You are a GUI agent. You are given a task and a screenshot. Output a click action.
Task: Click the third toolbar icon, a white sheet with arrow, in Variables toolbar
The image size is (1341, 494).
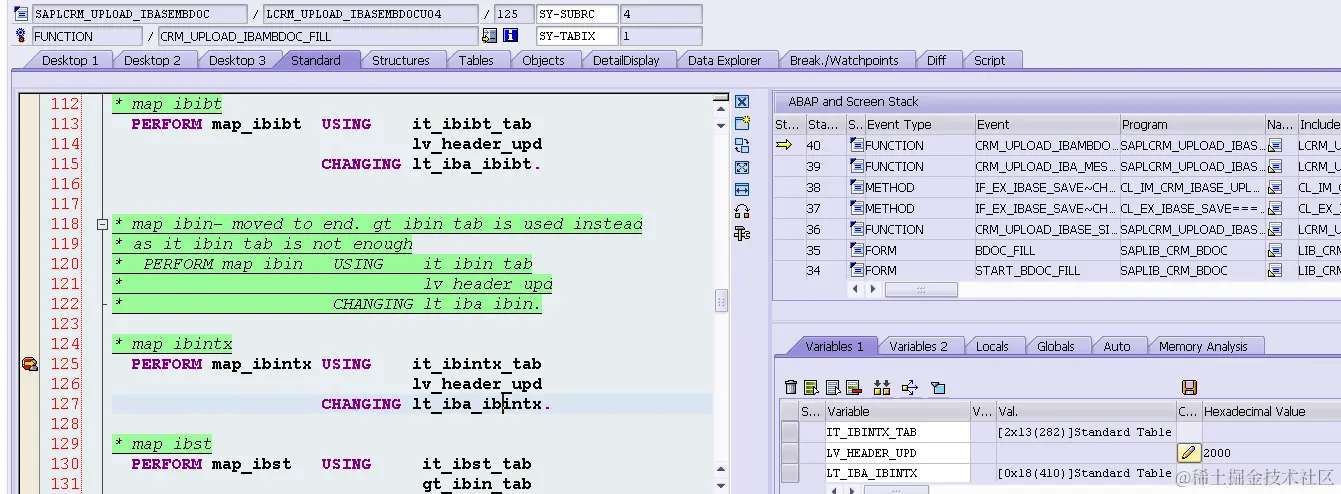[832, 388]
